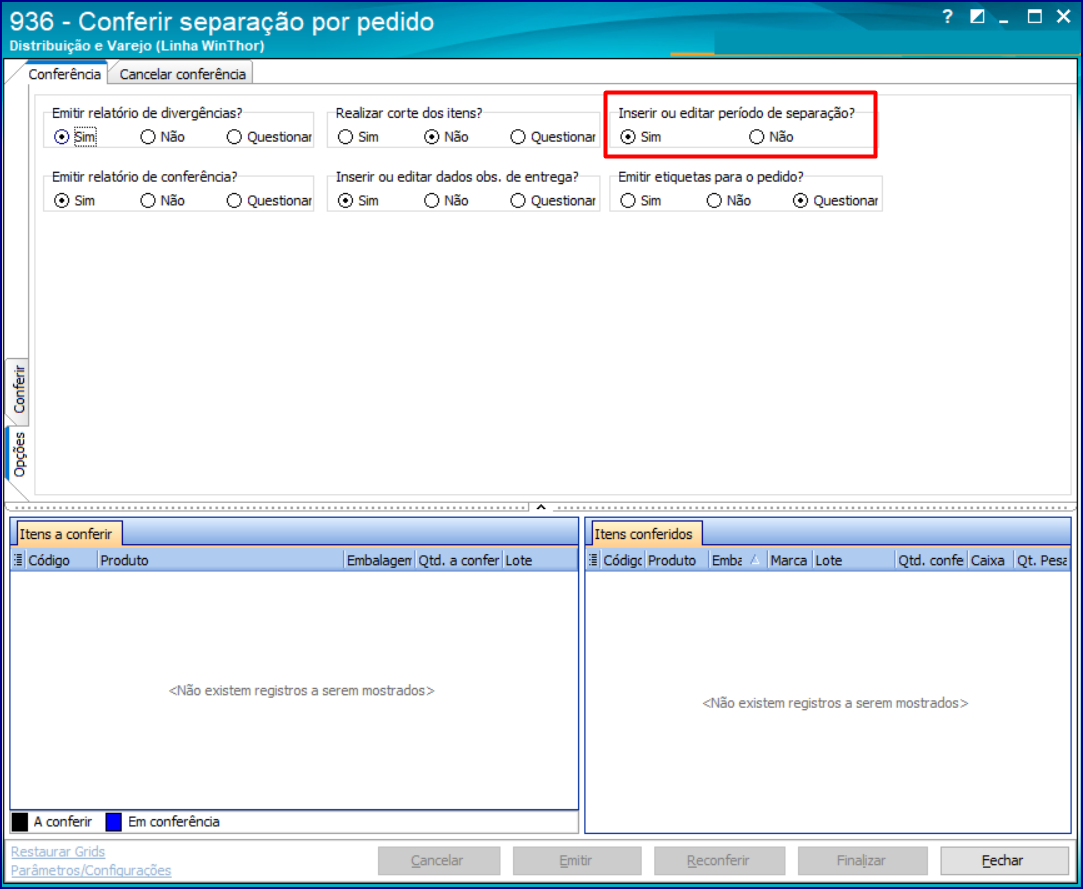Minimize the window
1083x889 pixels.
click(x=1005, y=19)
